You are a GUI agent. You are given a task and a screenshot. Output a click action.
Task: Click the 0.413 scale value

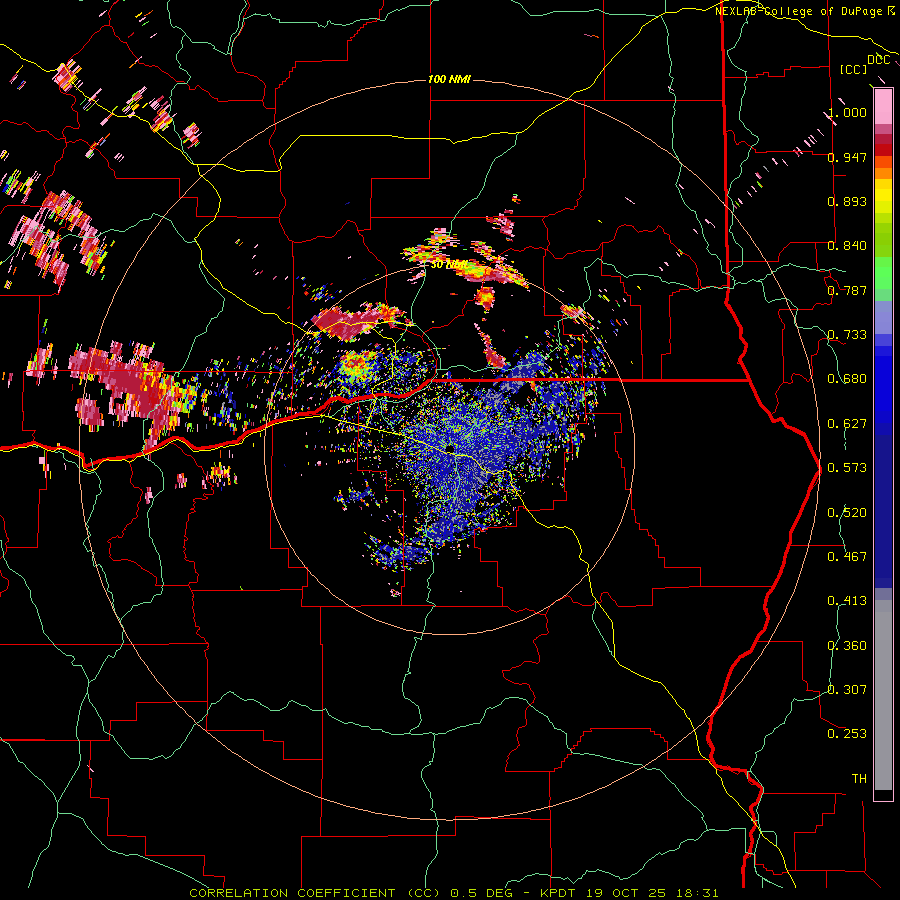click(x=847, y=601)
